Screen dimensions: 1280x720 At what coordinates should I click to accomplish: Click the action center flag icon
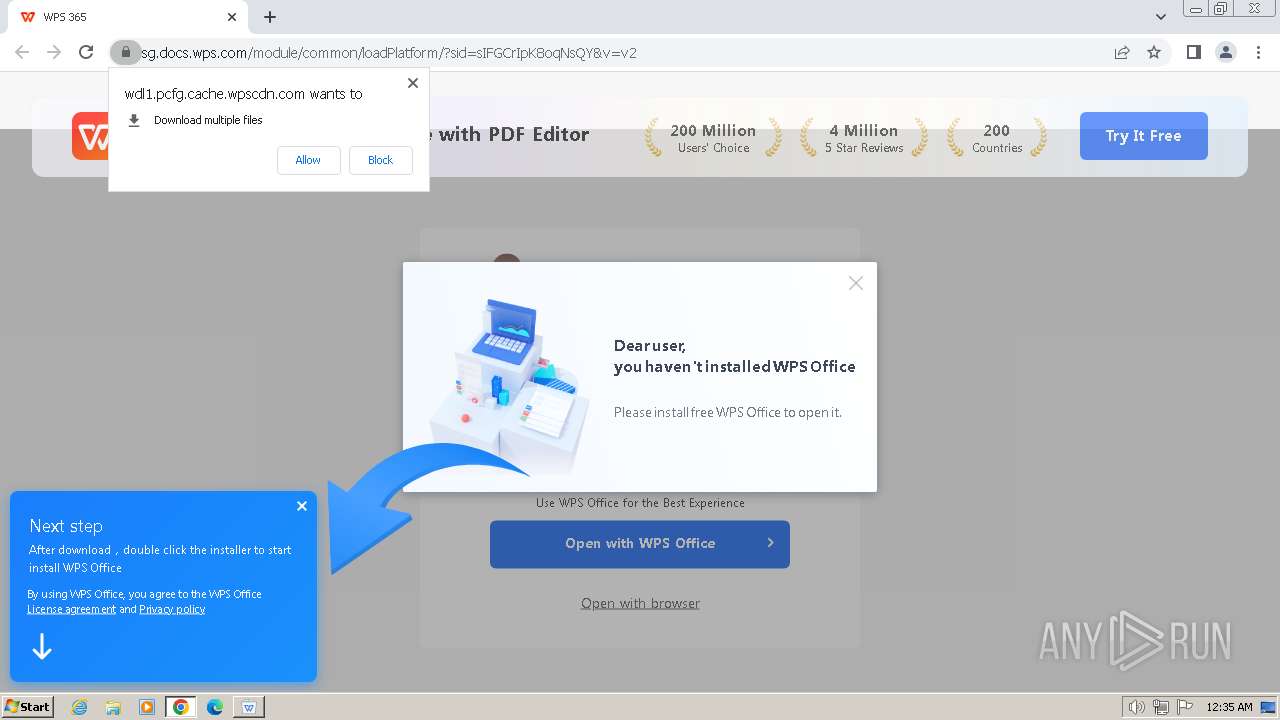pos(1185,707)
